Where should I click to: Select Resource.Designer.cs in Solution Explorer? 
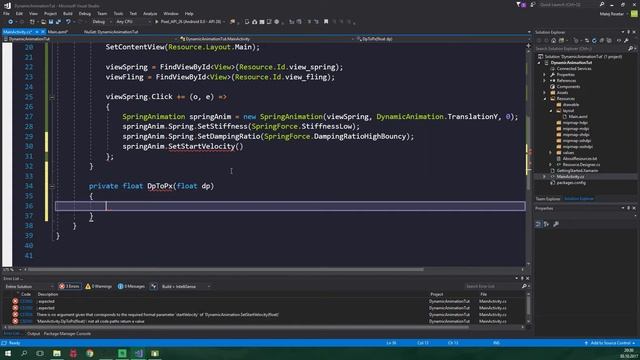[581, 164]
